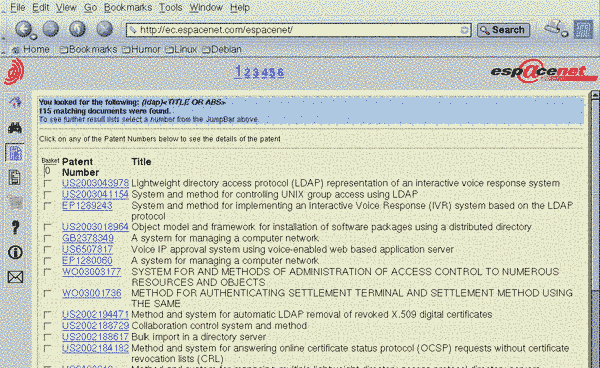
Task: Click the sidebar result list icon
Action: (15, 153)
